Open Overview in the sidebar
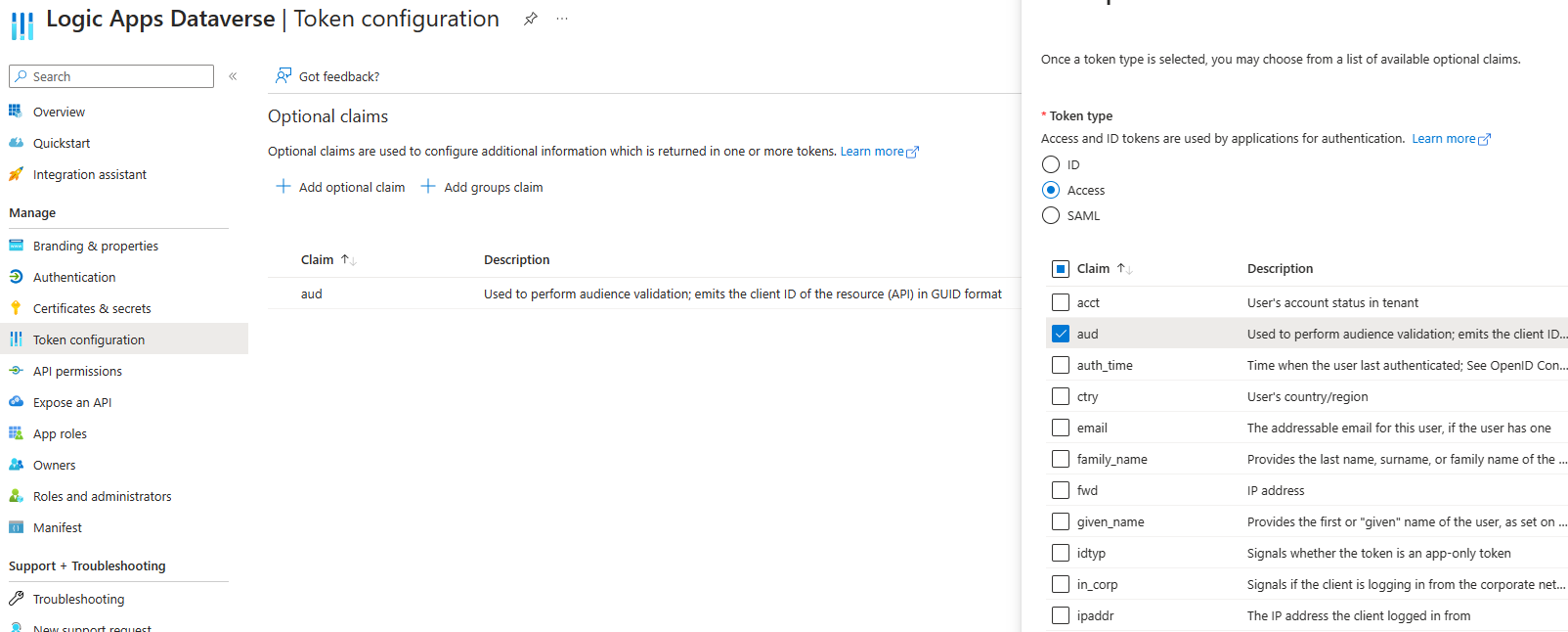Viewport: 1568px width, 632px height. pos(59,113)
